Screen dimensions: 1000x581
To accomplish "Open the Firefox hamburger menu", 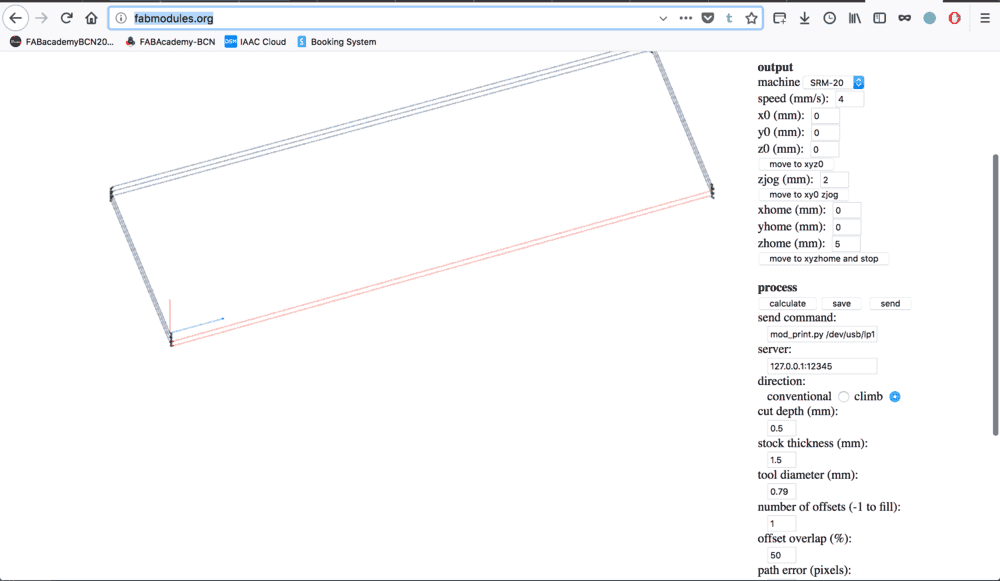I will (985, 18).
